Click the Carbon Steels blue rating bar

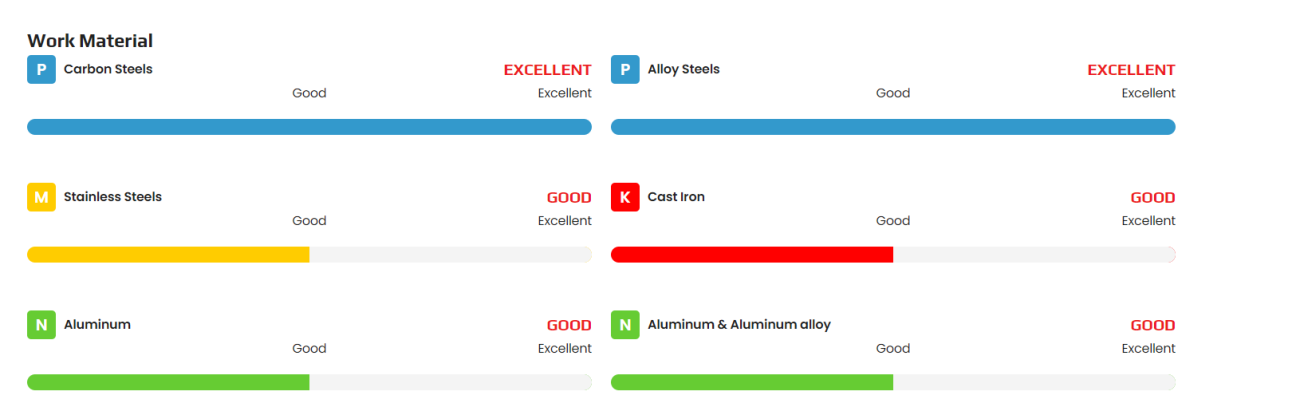[x=309, y=127]
